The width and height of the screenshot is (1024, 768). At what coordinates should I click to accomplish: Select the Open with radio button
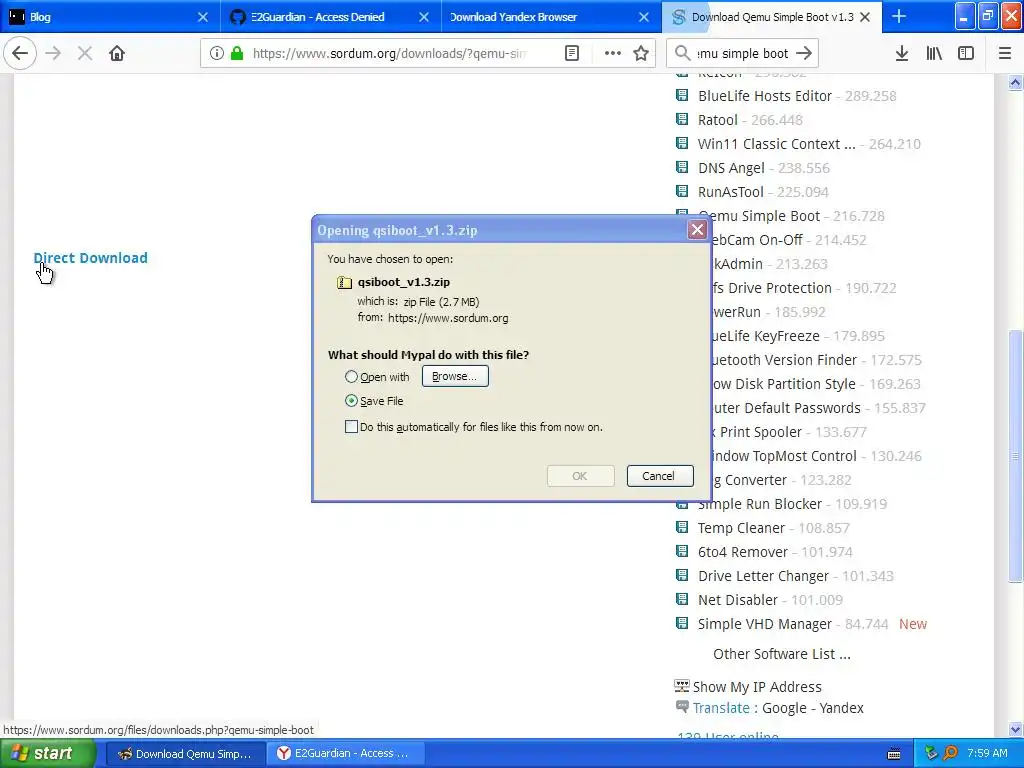351,377
